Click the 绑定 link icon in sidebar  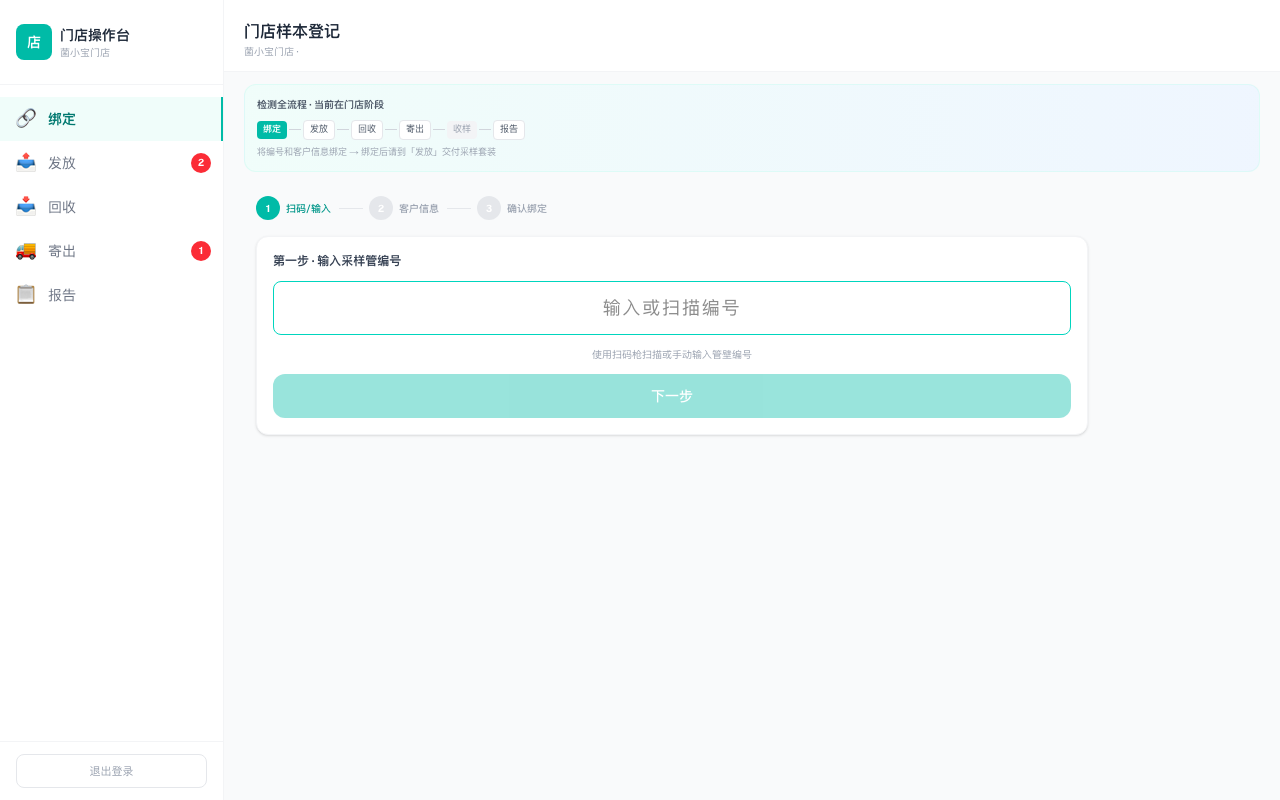(x=26, y=119)
